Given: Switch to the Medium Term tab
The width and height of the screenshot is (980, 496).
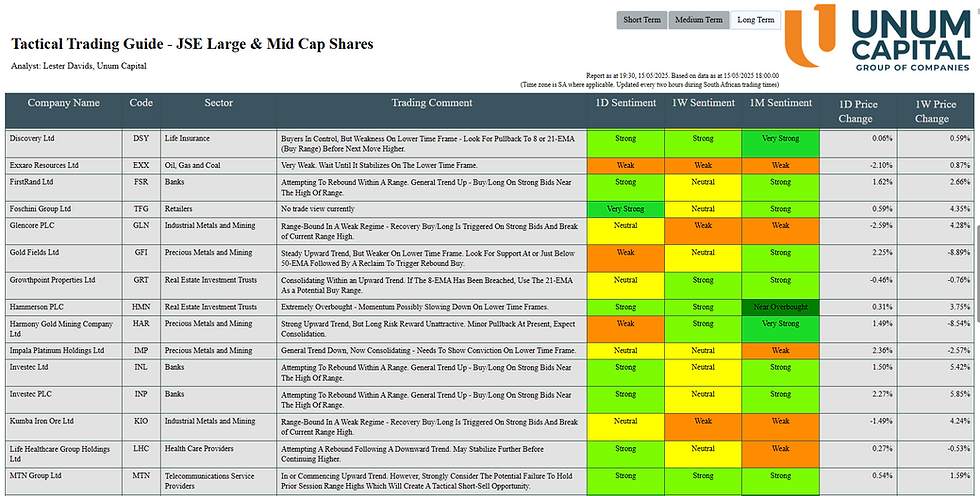Looking at the screenshot, I should tap(699, 20).
